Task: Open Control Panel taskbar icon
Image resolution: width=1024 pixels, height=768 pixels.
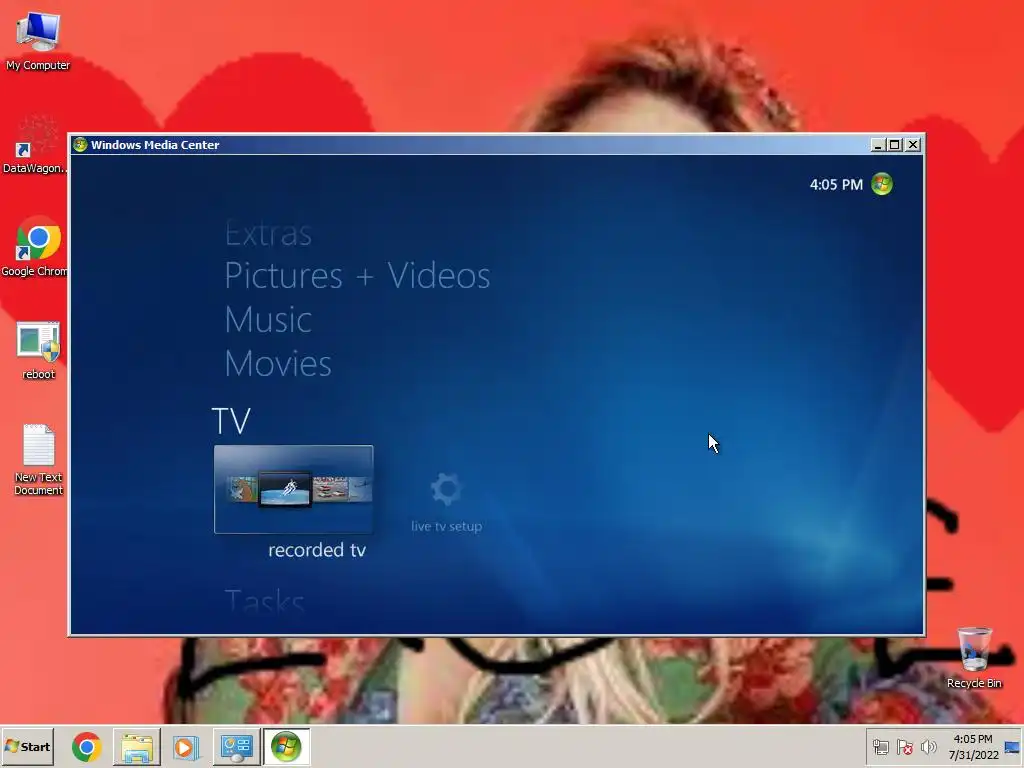Action: coord(236,747)
